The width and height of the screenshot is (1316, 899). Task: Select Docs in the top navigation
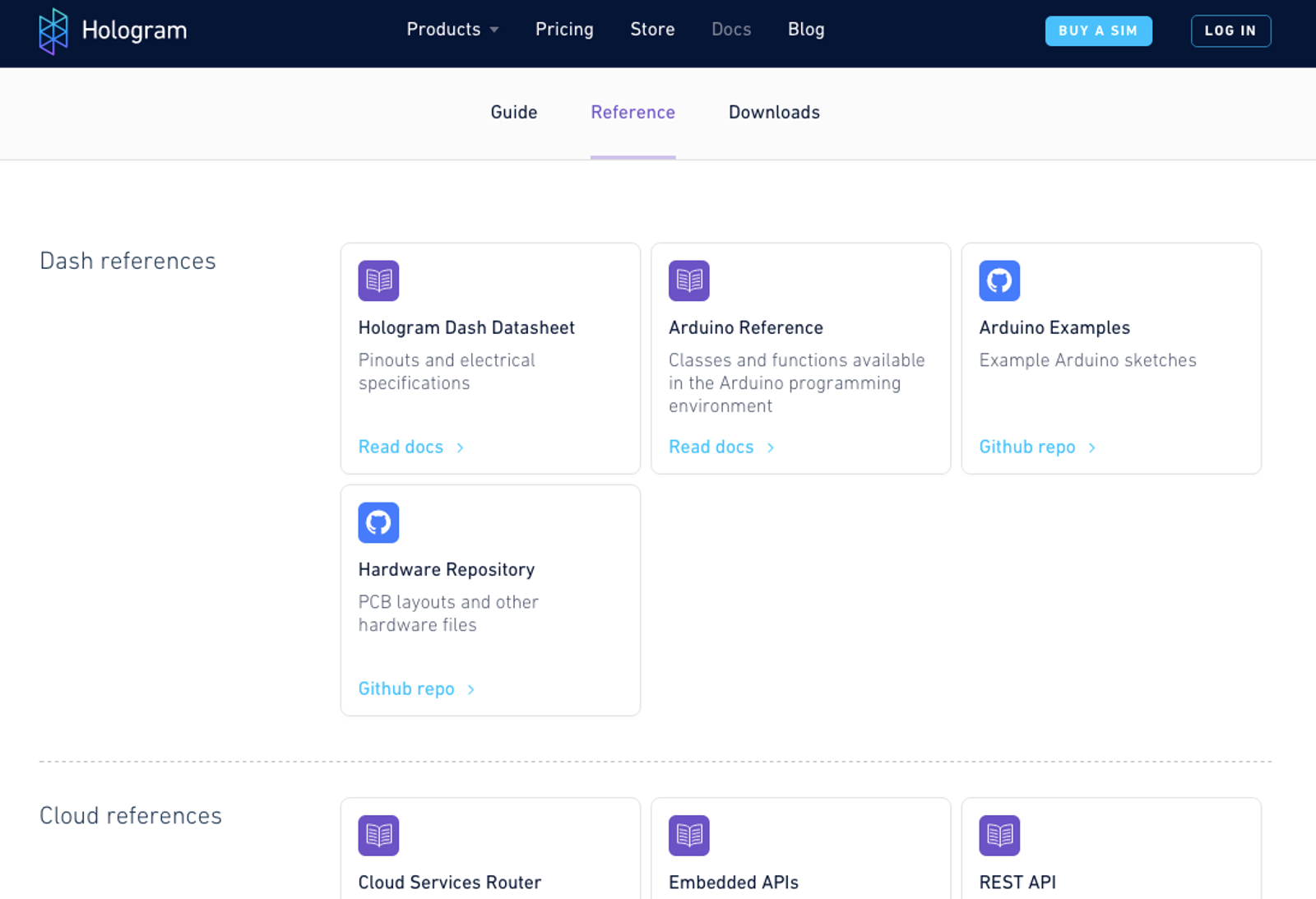[731, 30]
